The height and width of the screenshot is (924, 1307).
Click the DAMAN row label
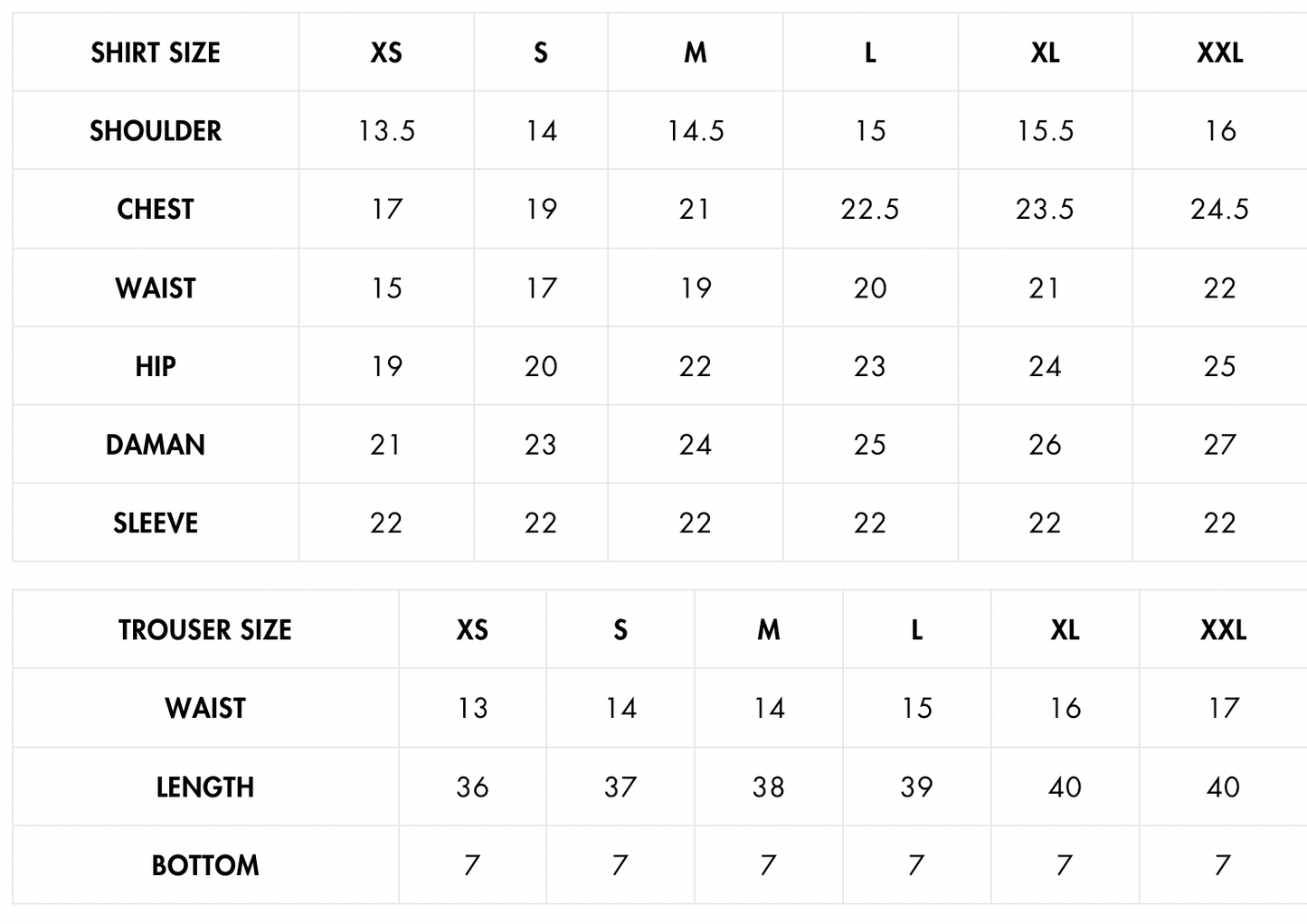click(156, 445)
